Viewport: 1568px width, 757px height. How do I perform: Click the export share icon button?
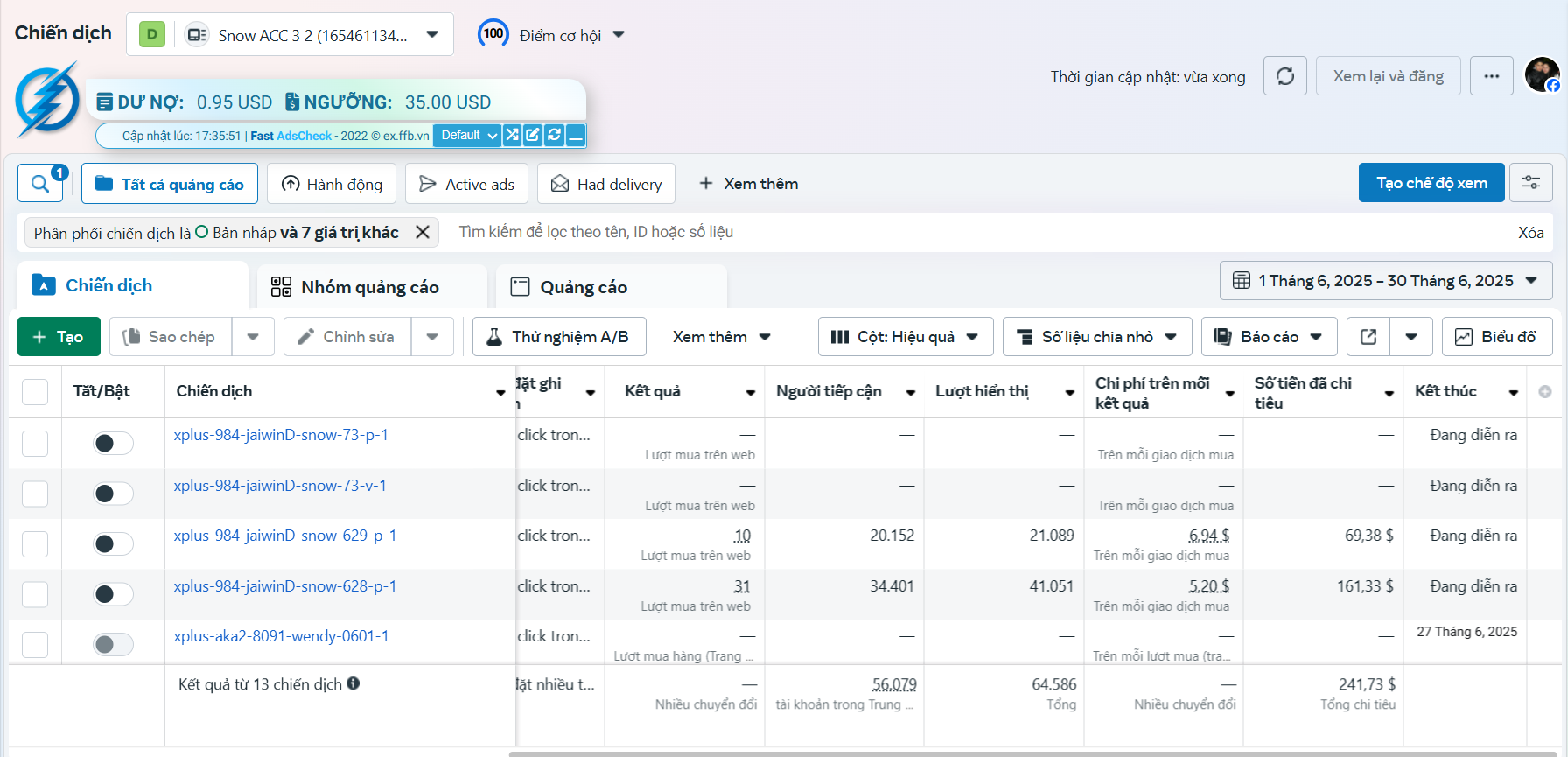coord(1368,337)
